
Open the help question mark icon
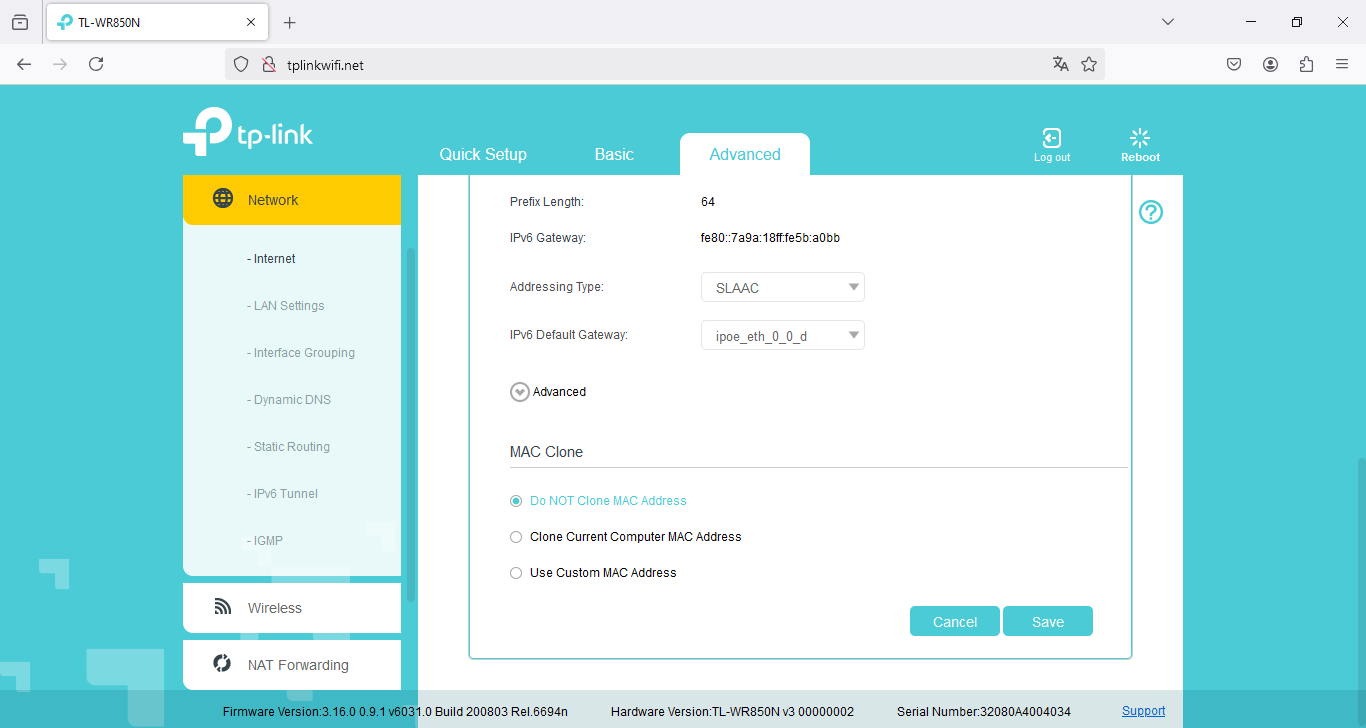(x=1151, y=212)
